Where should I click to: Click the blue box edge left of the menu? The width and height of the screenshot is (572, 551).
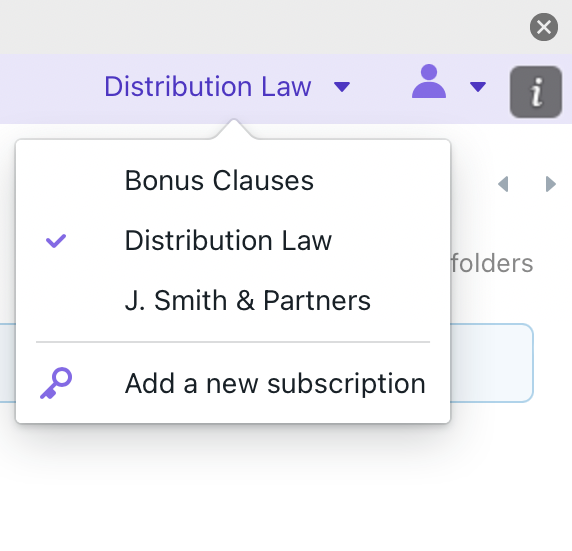tap(8, 363)
